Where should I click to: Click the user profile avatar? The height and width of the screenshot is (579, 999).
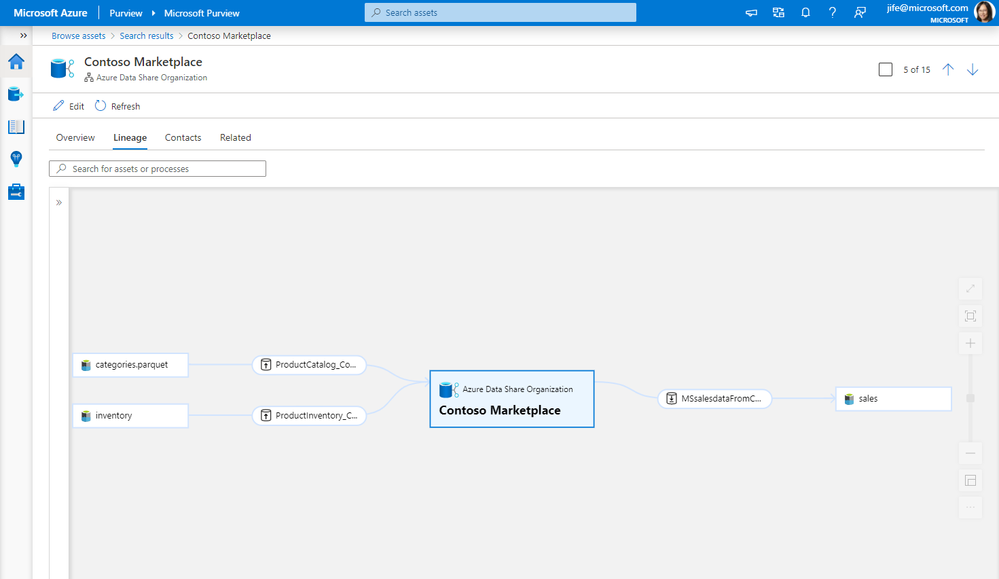tap(984, 13)
